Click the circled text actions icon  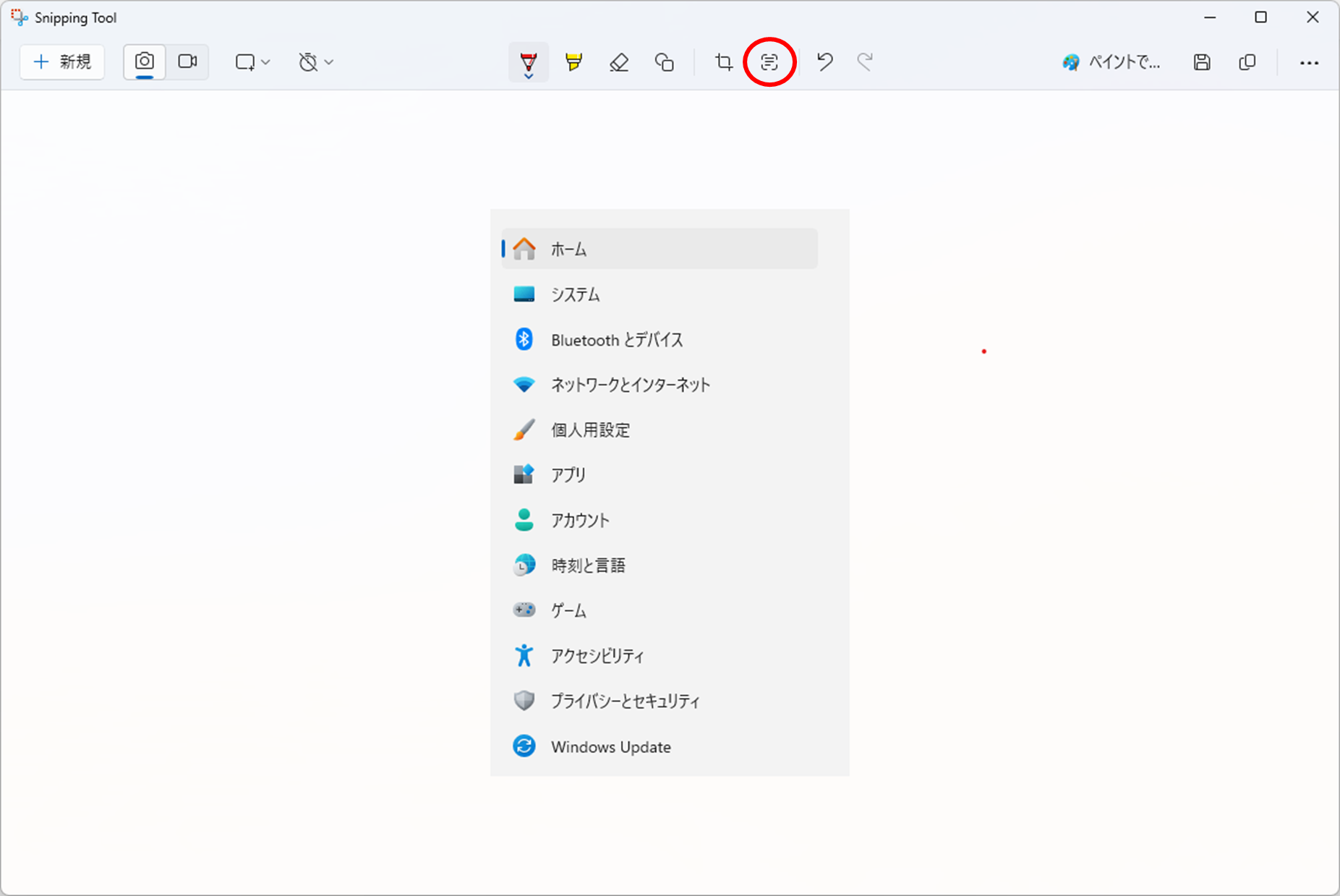[x=769, y=62]
